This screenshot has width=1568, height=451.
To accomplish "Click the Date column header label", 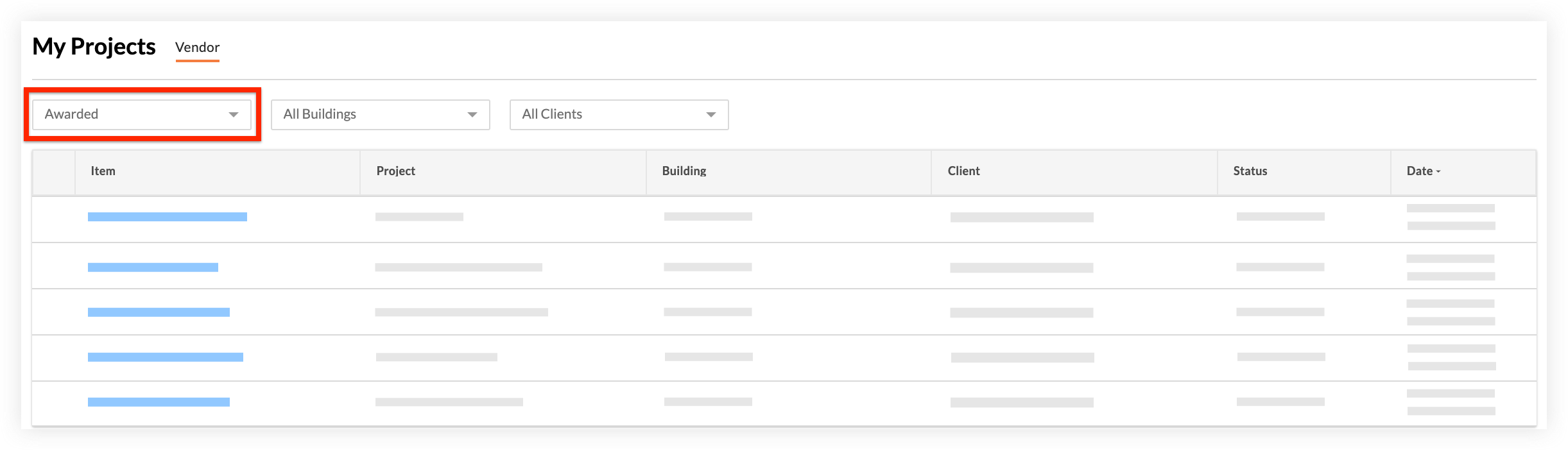I will coord(1419,171).
